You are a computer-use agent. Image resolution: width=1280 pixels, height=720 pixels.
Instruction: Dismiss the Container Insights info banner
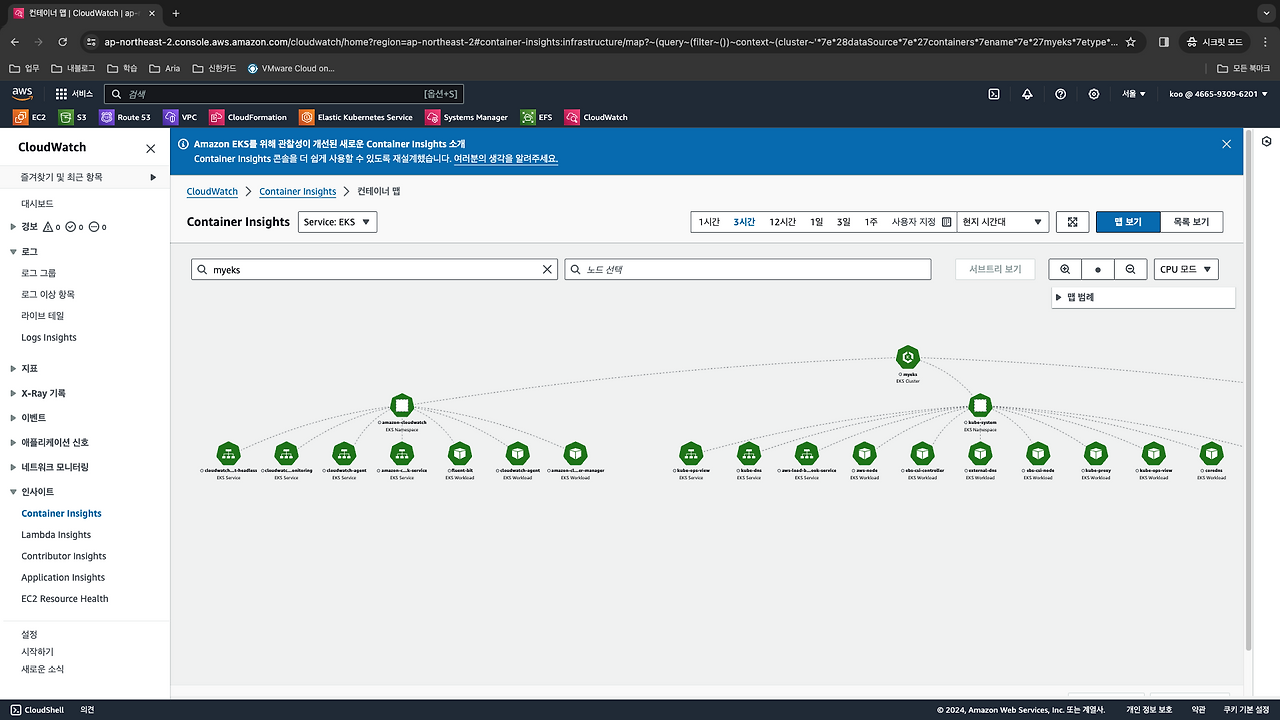pos(1226,144)
